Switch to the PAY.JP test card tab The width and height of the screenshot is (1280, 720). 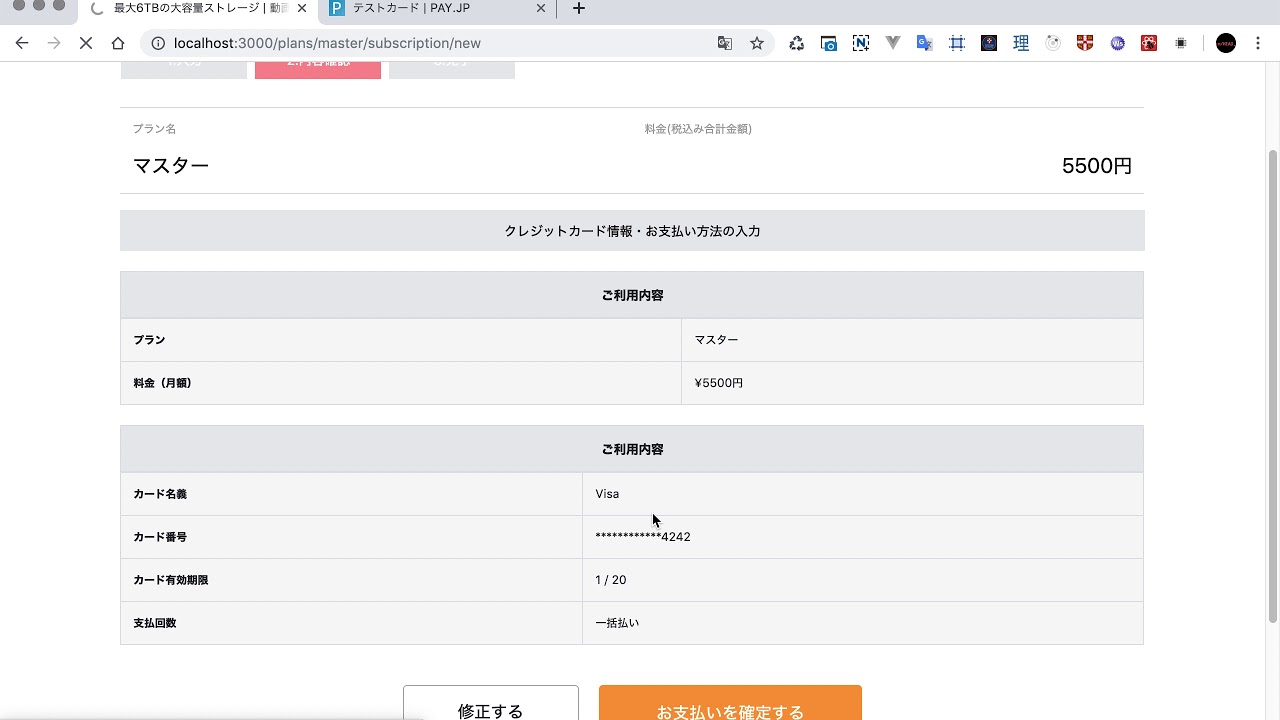(x=439, y=9)
